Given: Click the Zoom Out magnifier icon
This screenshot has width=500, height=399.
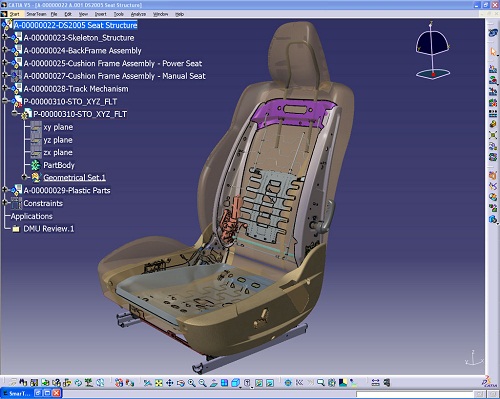Looking at the screenshot, I should [203, 383].
